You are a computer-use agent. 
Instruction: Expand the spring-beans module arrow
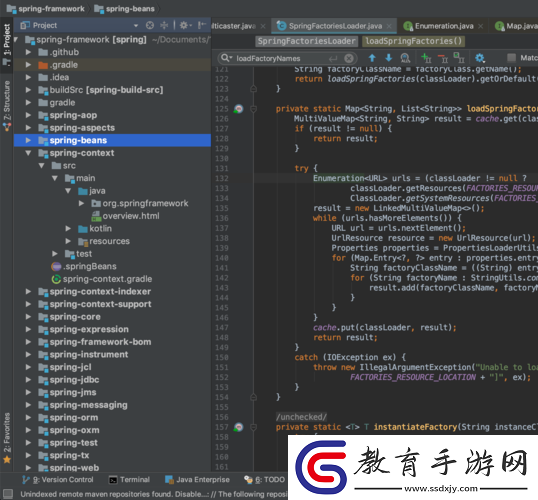pos(28,140)
